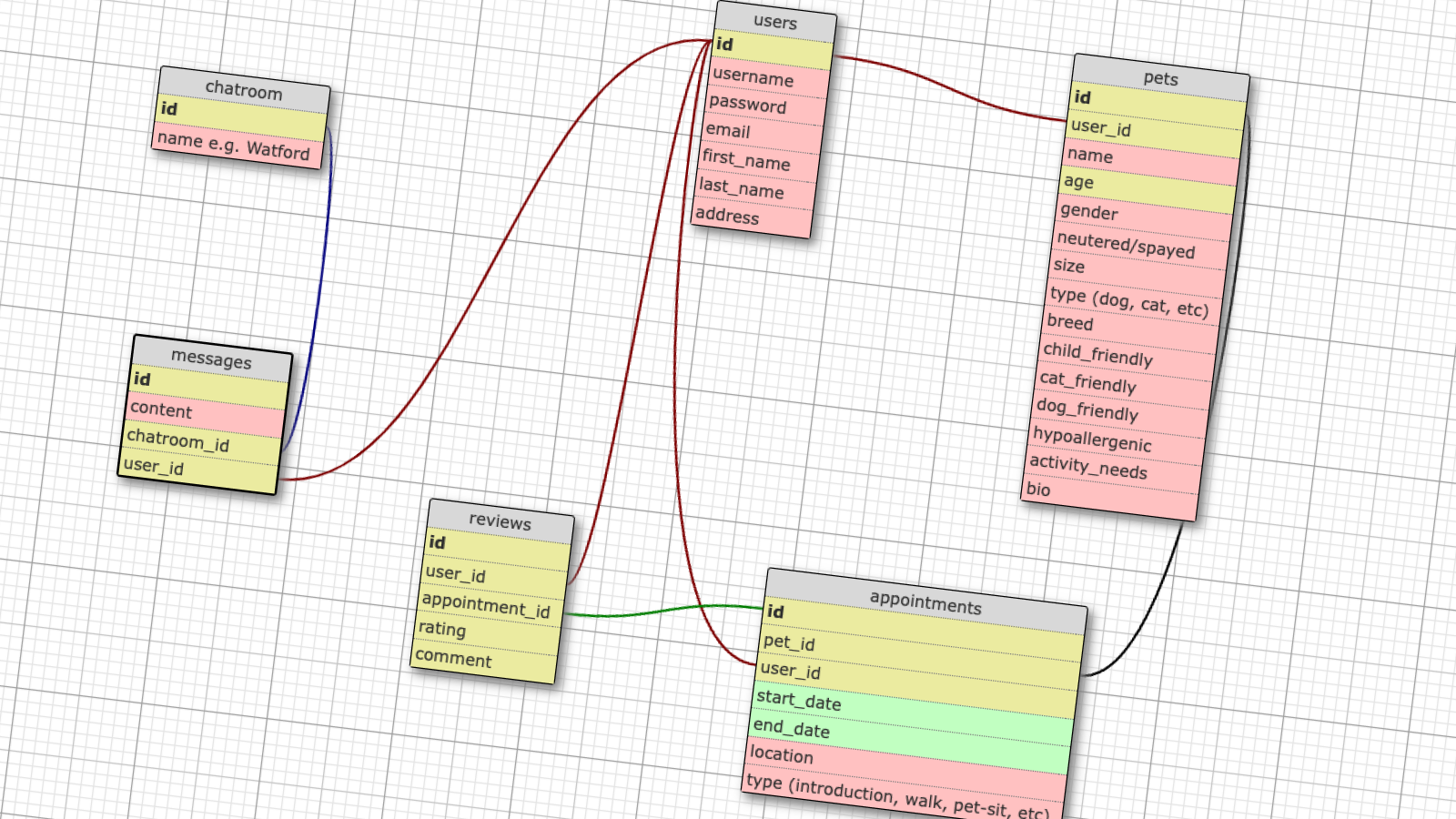Click the location row in appointments

(x=782, y=756)
